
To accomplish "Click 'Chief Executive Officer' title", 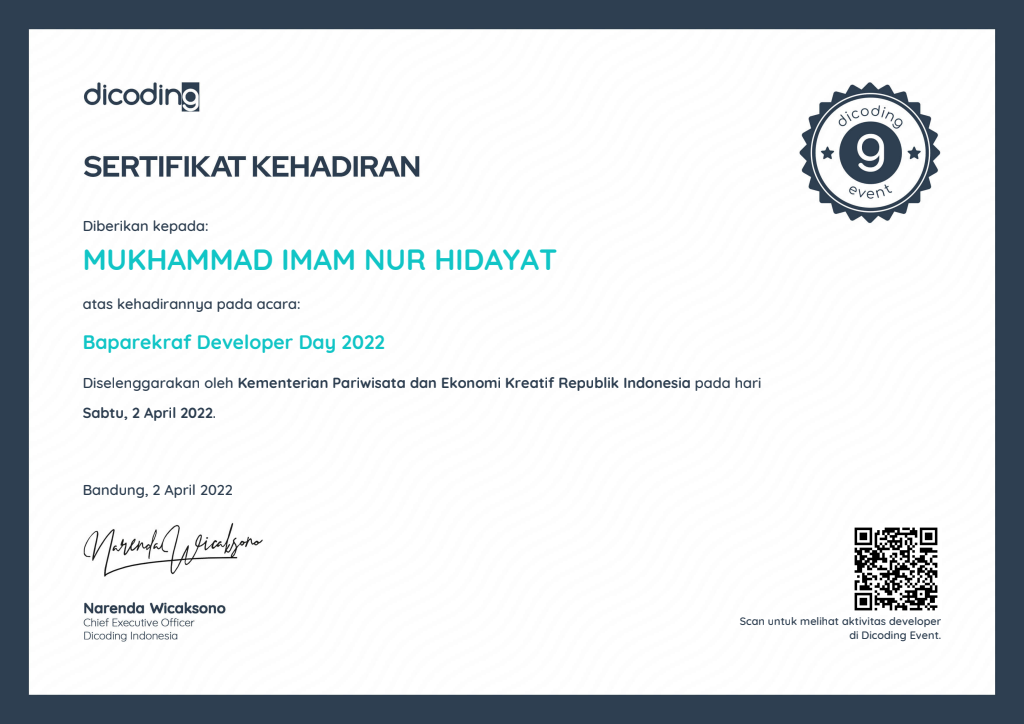I will 138,623.
